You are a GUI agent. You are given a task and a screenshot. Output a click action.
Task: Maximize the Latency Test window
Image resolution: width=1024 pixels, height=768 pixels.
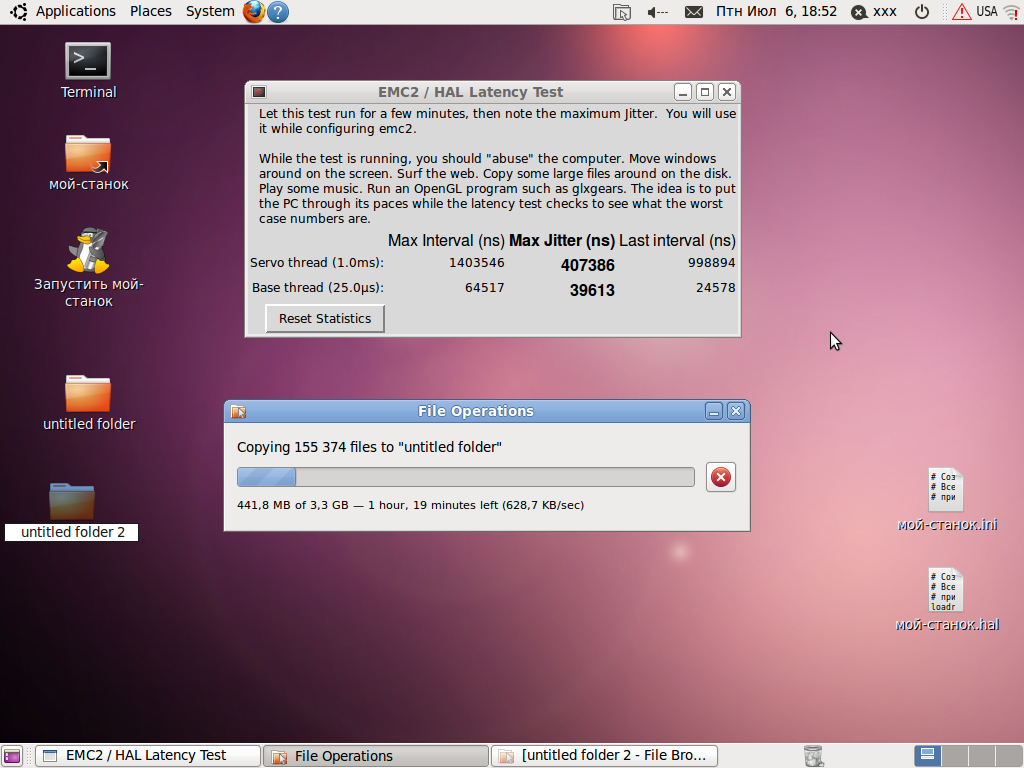705,92
